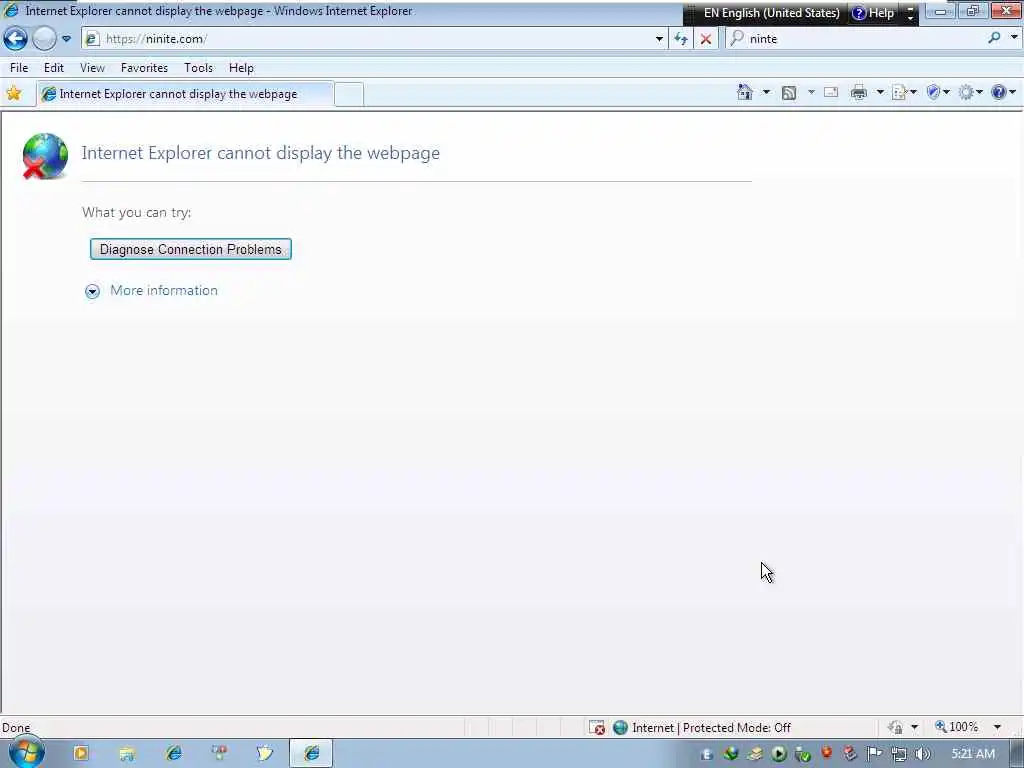Click the blue magnifier Search button
1024x768 pixels.
coord(994,39)
